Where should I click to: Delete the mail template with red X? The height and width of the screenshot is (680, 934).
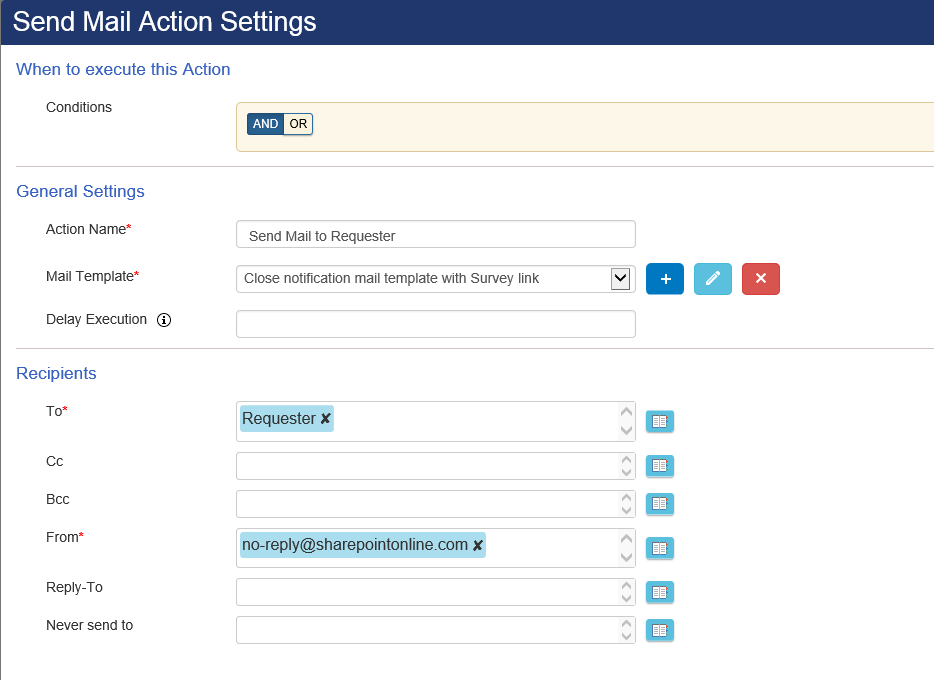point(761,279)
